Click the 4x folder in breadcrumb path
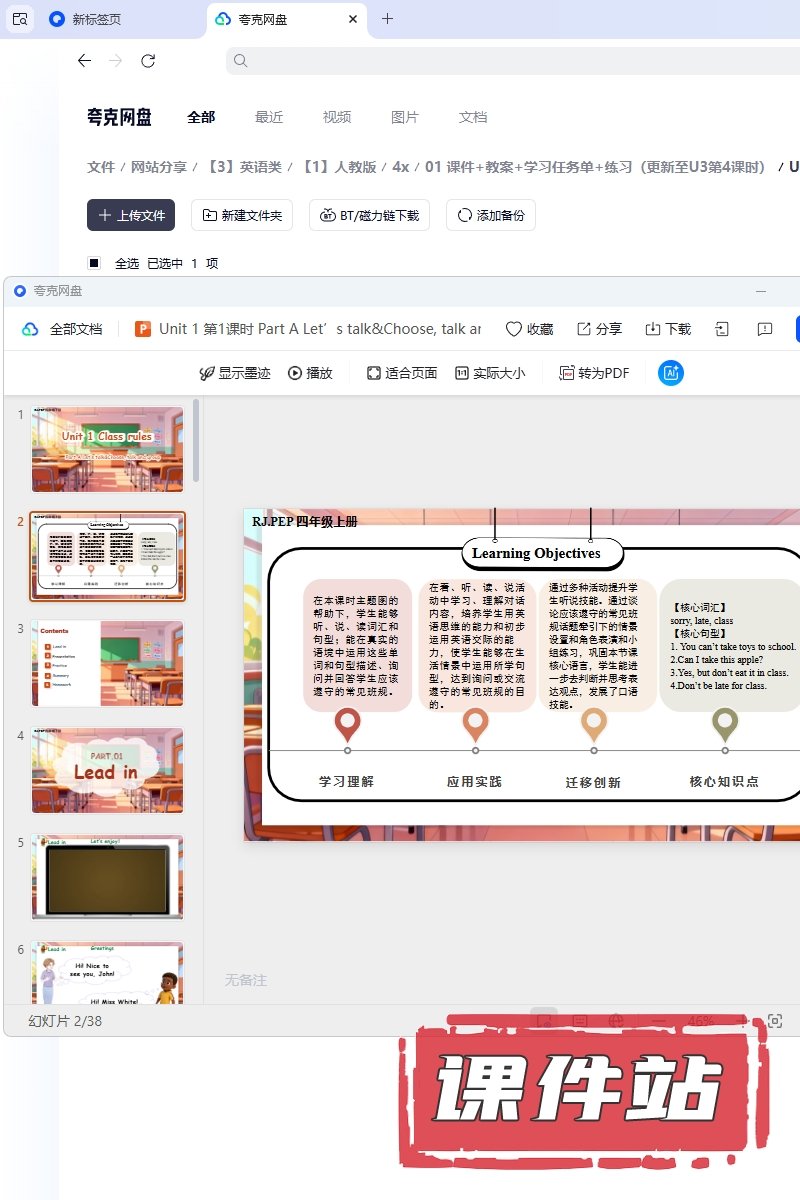800x1200 pixels. [x=400, y=167]
